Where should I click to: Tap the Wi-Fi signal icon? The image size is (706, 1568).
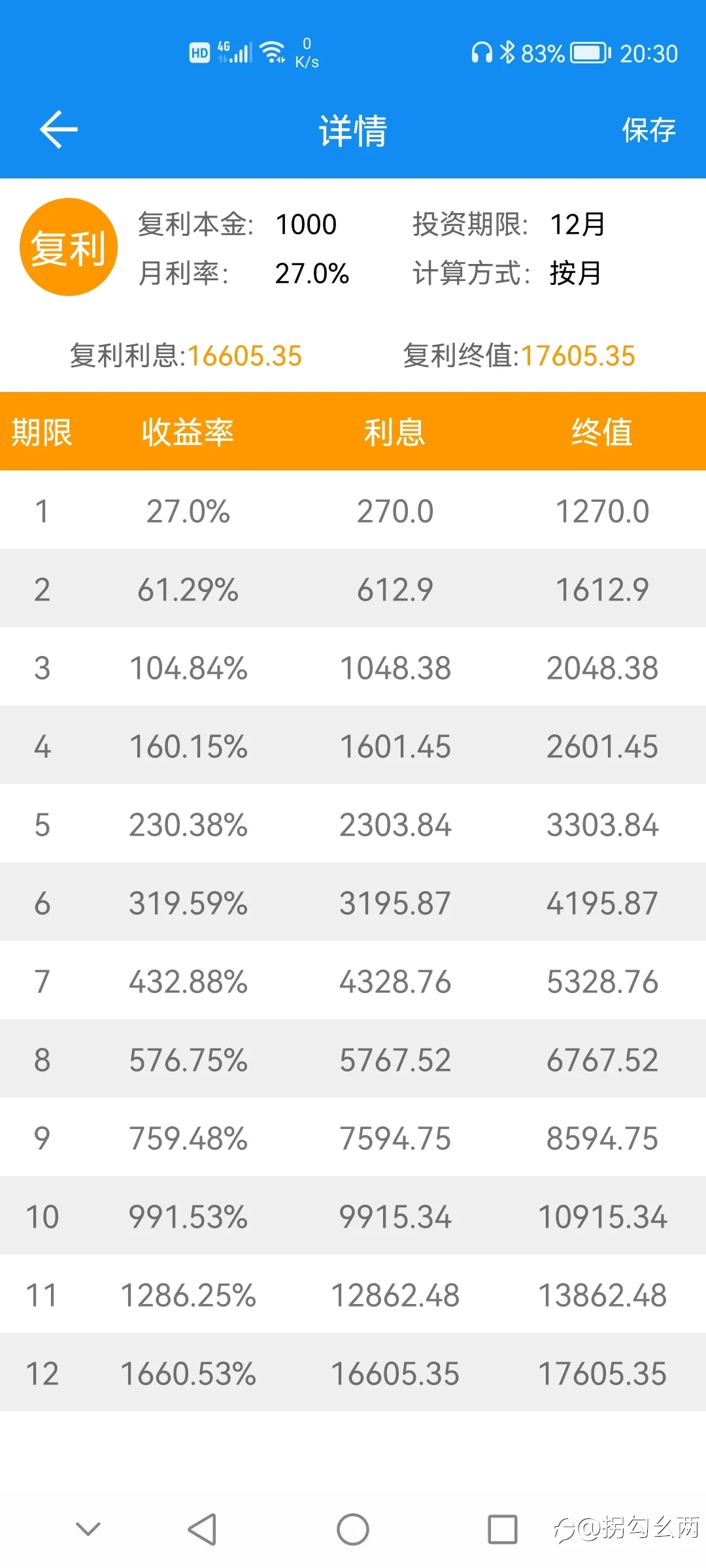click(x=273, y=52)
